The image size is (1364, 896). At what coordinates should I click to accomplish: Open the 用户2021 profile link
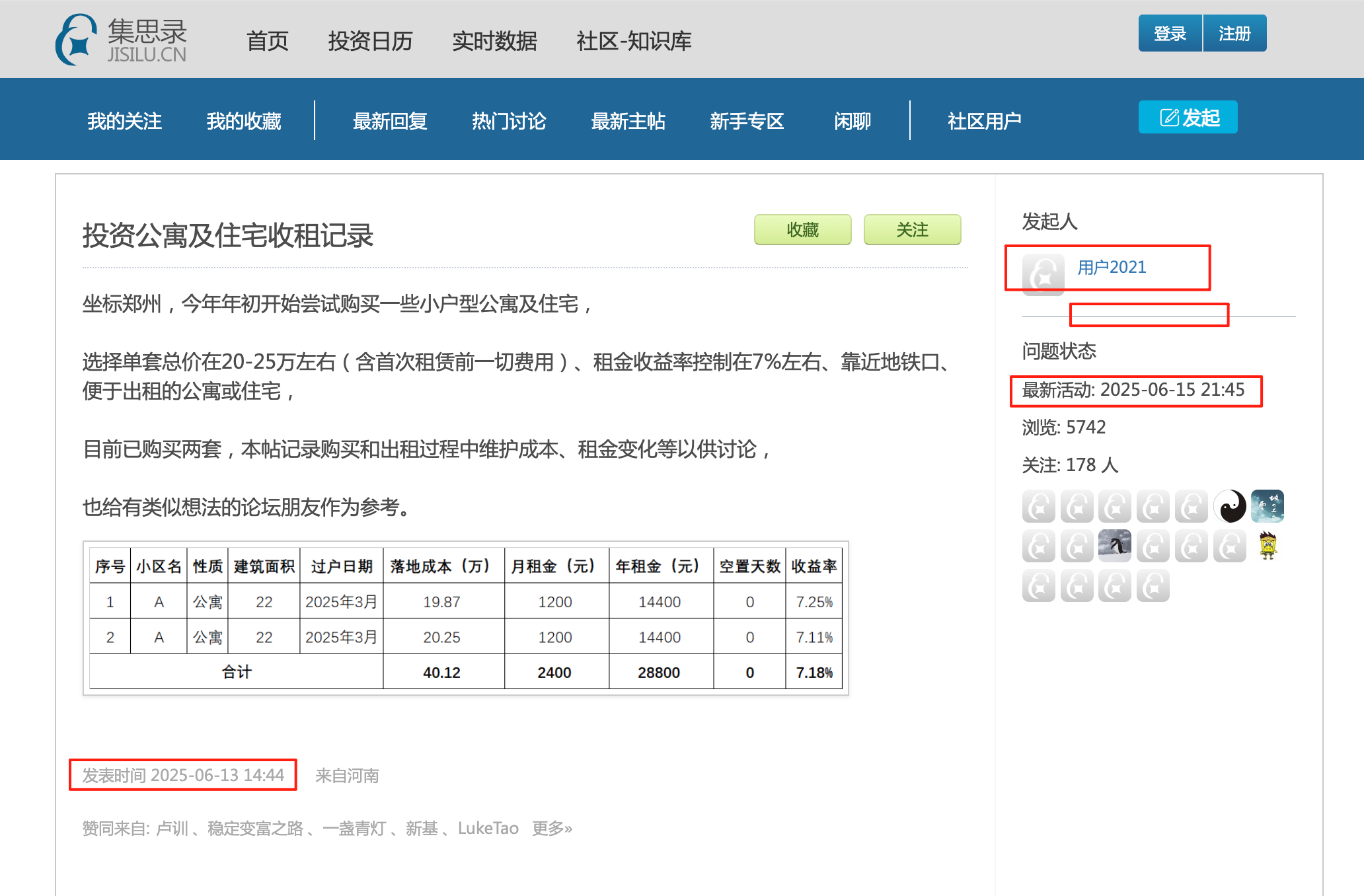point(1112,268)
